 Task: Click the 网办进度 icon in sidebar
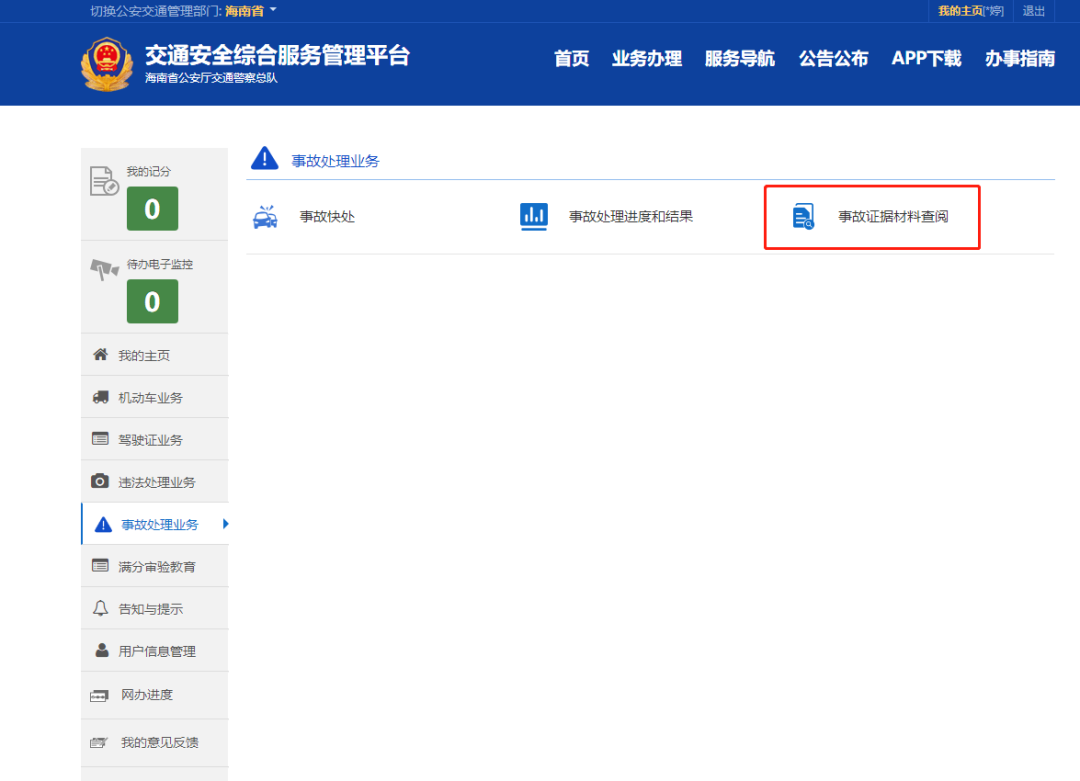tap(100, 695)
